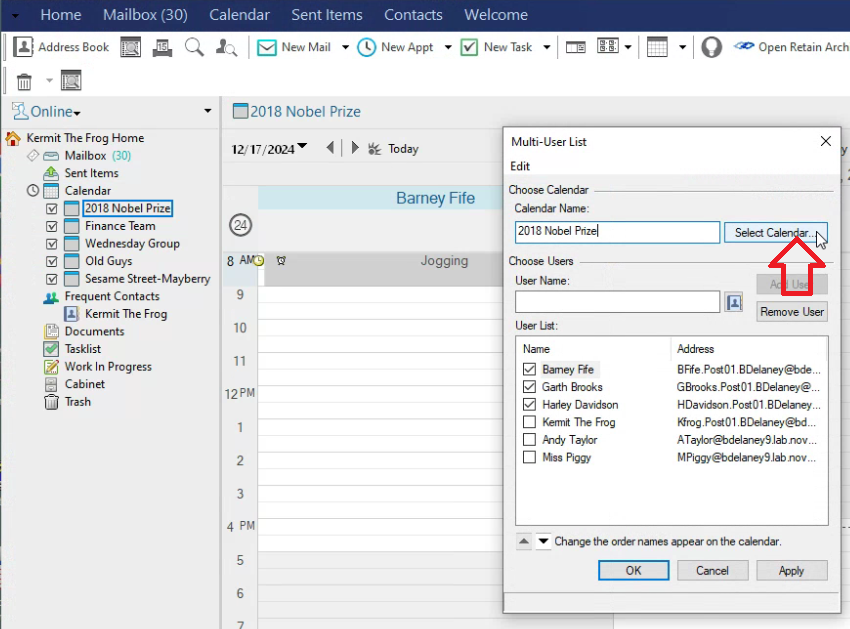Open the New Task dropdown arrow
The height and width of the screenshot is (629, 850).
546,47
